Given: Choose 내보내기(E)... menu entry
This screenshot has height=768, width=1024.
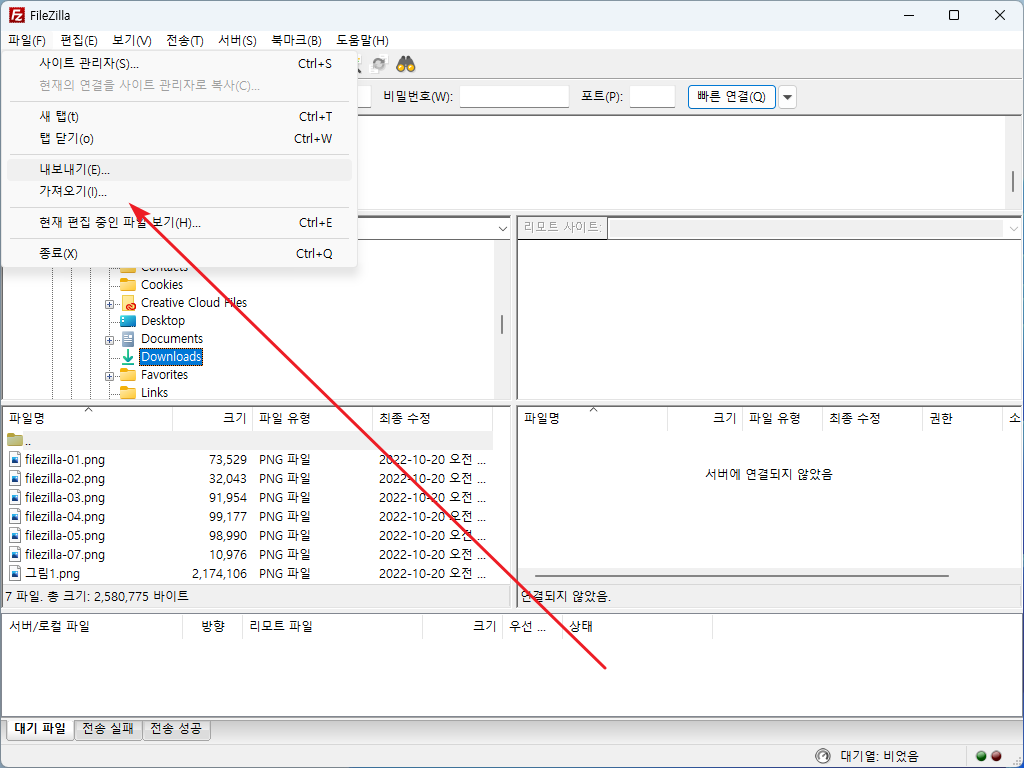Looking at the screenshot, I should click(180, 170).
